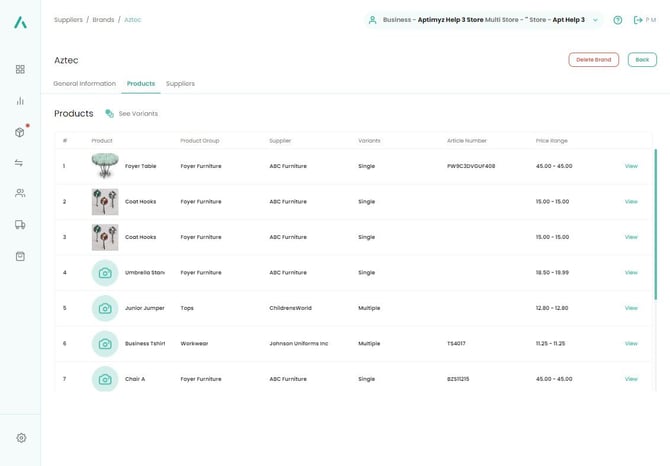Image resolution: width=670 pixels, height=466 pixels.
Task: Click the help question mark icon
Action: [617, 20]
